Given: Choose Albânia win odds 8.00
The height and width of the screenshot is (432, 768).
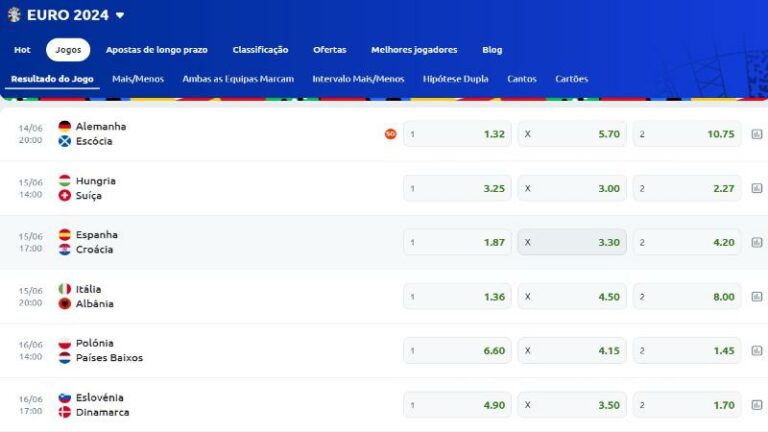Looking at the screenshot, I should coord(686,297).
